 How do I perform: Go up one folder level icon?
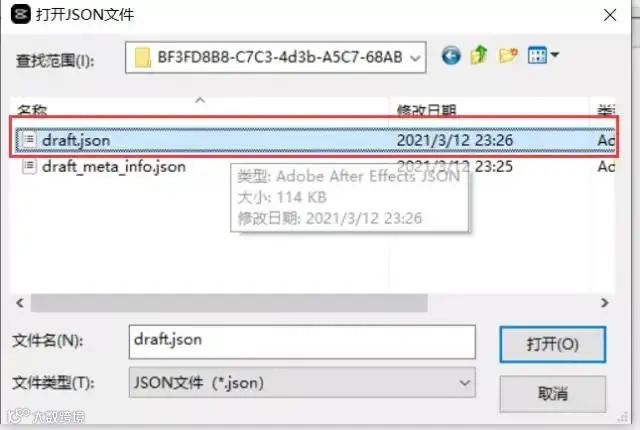pyautogui.click(x=479, y=55)
